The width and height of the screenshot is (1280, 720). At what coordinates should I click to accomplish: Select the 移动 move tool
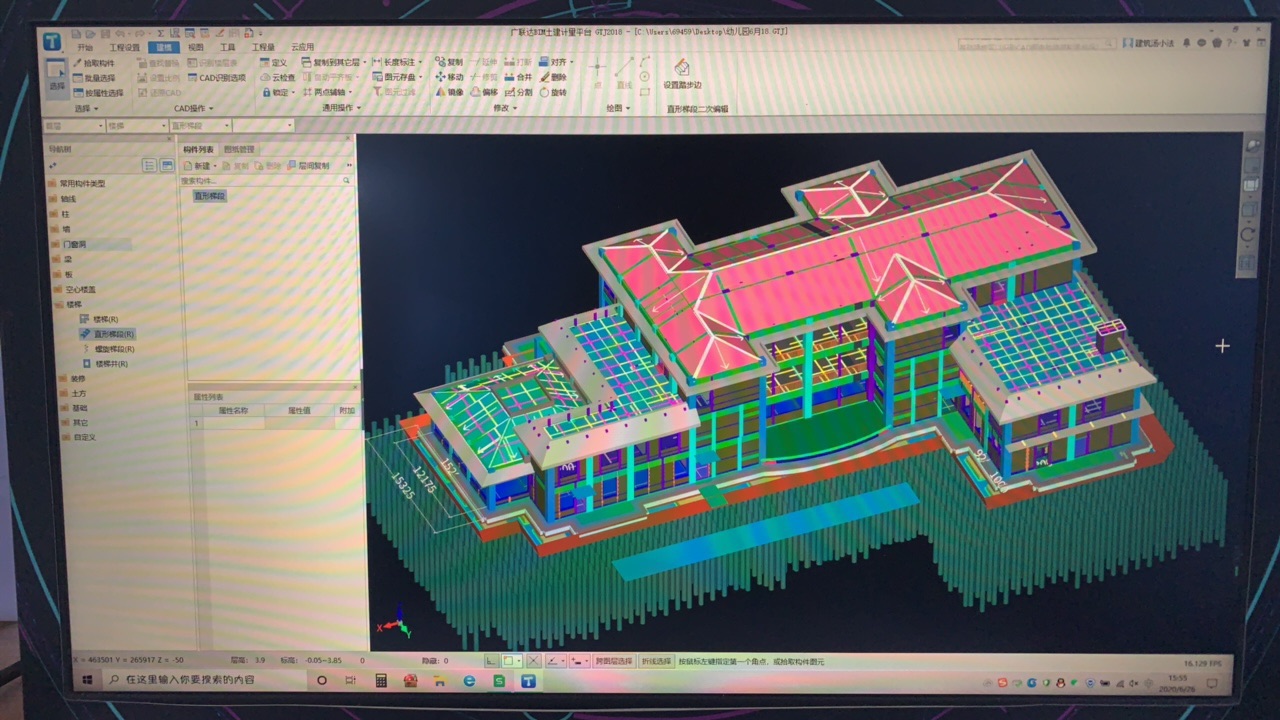(449, 77)
